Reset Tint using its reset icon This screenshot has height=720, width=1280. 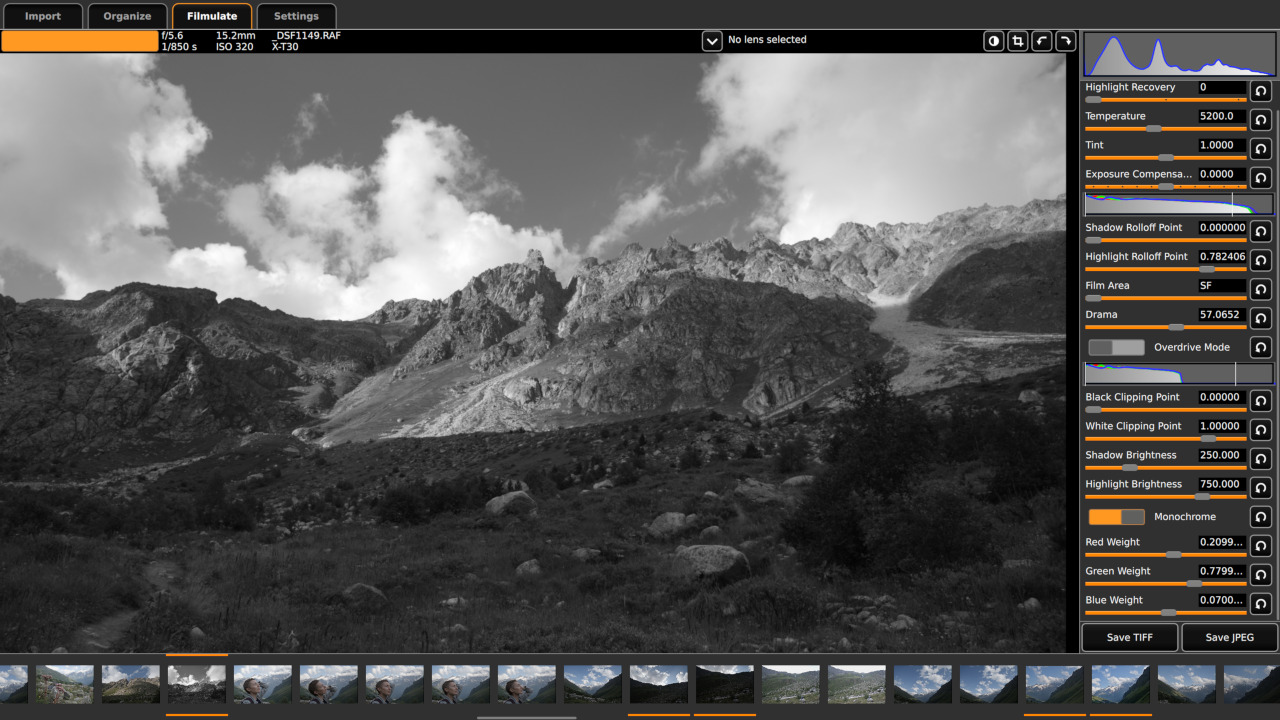[x=1261, y=149]
